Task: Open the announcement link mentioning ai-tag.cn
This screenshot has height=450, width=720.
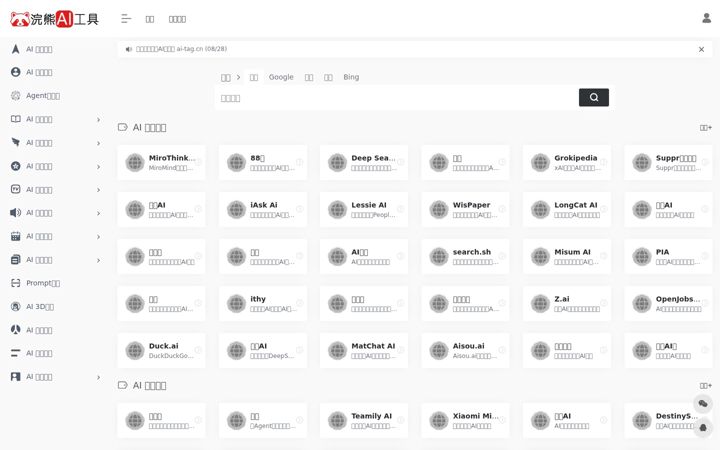Action: point(181,49)
